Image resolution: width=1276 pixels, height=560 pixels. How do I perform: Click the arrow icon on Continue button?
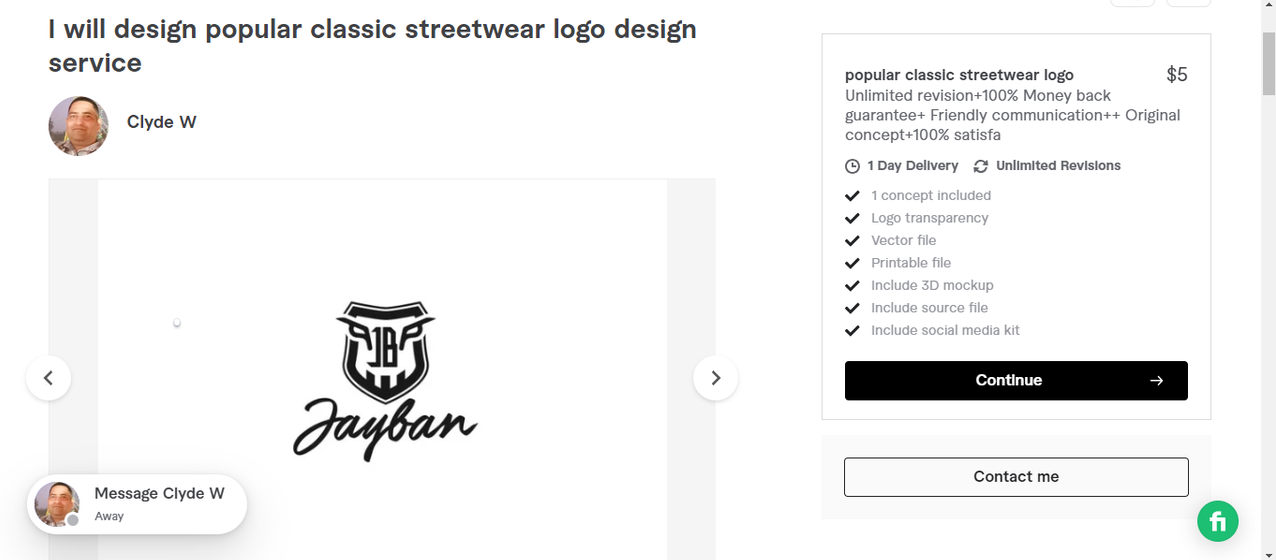click(x=1156, y=380)
